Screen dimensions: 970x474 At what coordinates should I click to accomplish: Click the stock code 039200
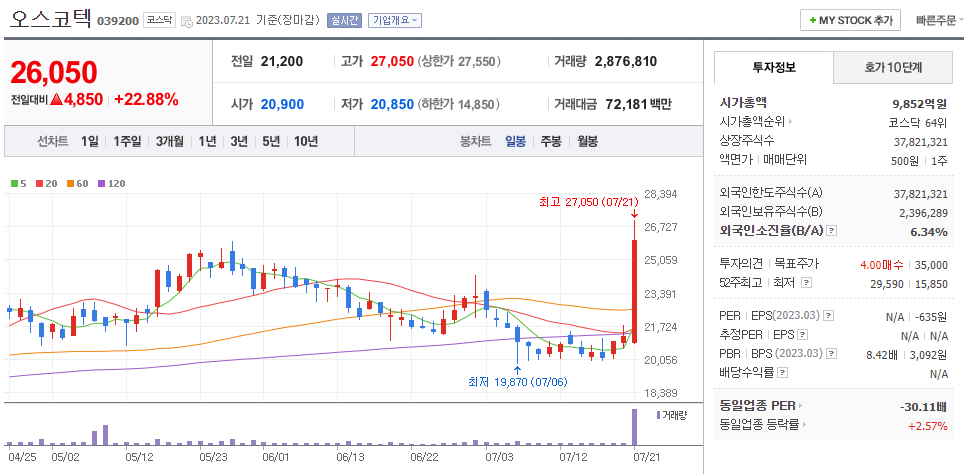tap(118, 21)
